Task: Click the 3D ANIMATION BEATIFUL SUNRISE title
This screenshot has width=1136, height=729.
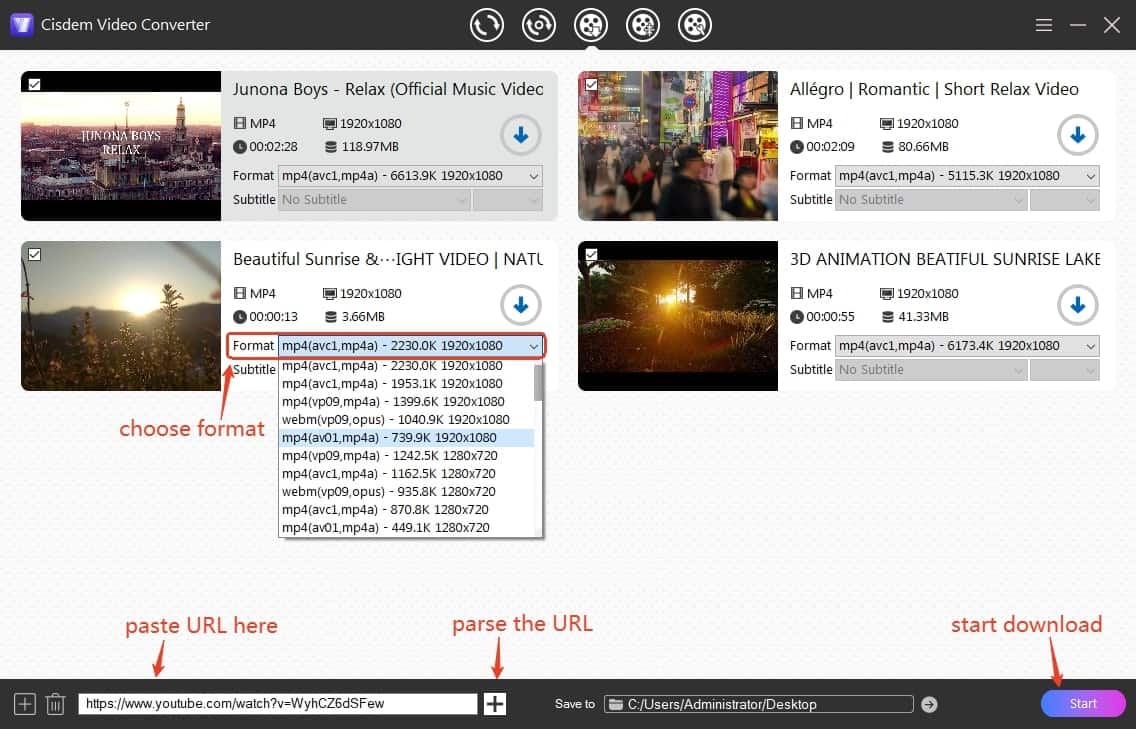Action: pos(945,259)
